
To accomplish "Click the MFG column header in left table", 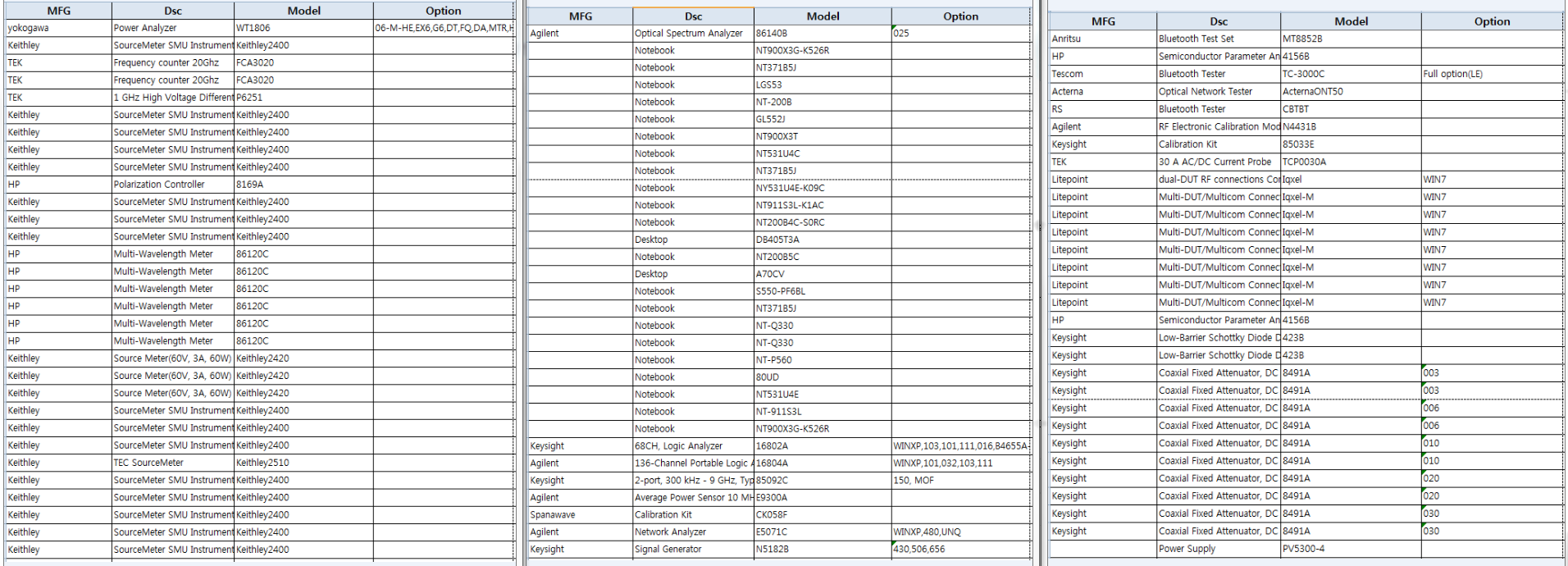I will [x=58, y=11].
